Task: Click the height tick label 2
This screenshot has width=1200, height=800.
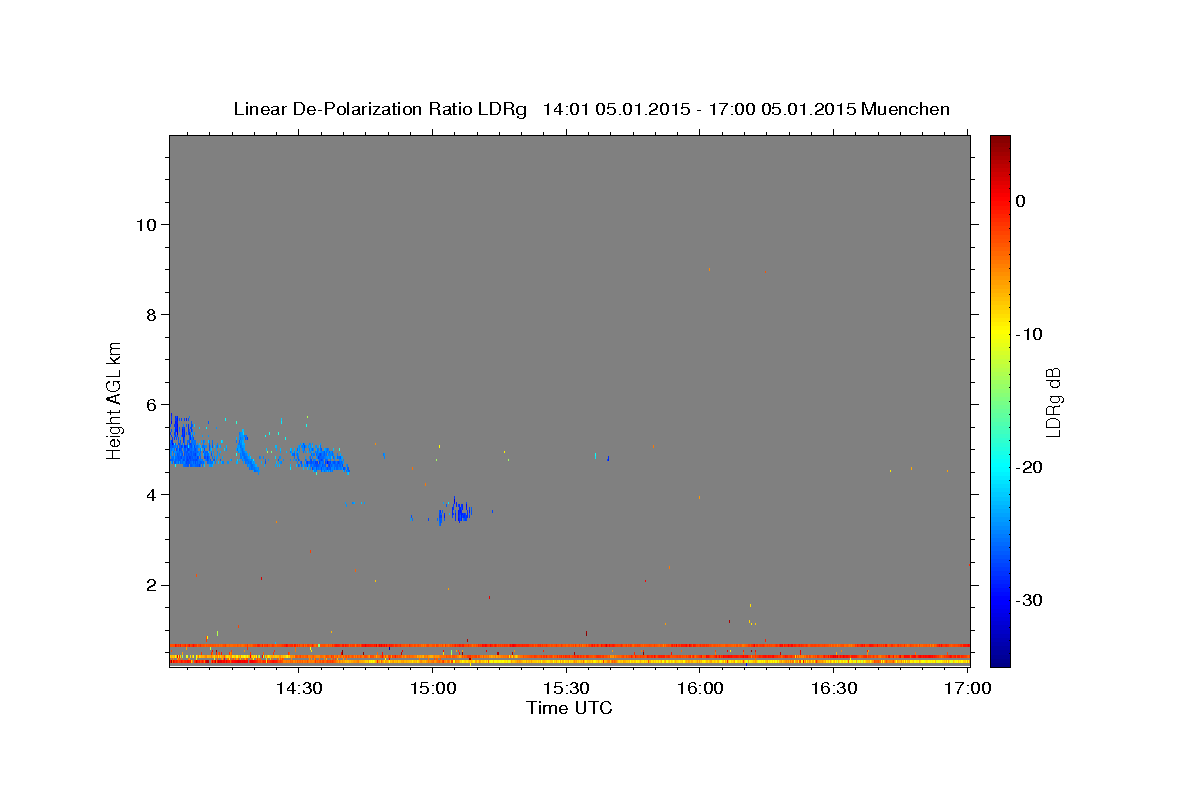Action: coord(149,584)
